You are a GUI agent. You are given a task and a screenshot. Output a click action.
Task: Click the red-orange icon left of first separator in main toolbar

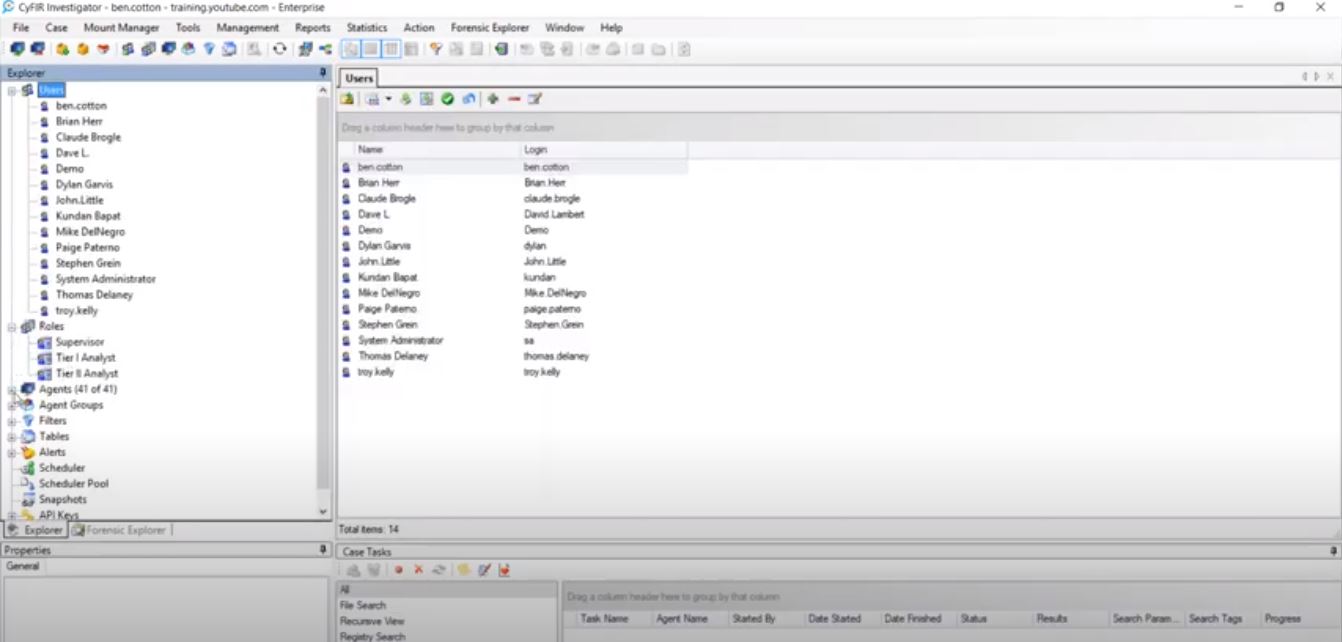tap(103, 48)
